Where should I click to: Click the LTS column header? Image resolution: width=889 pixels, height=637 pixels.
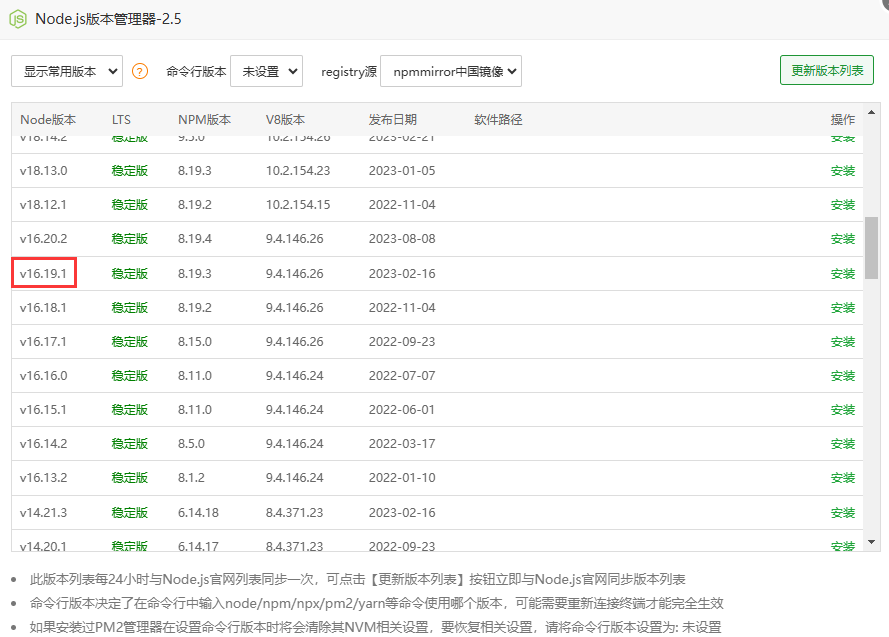(x=121, y=120)
